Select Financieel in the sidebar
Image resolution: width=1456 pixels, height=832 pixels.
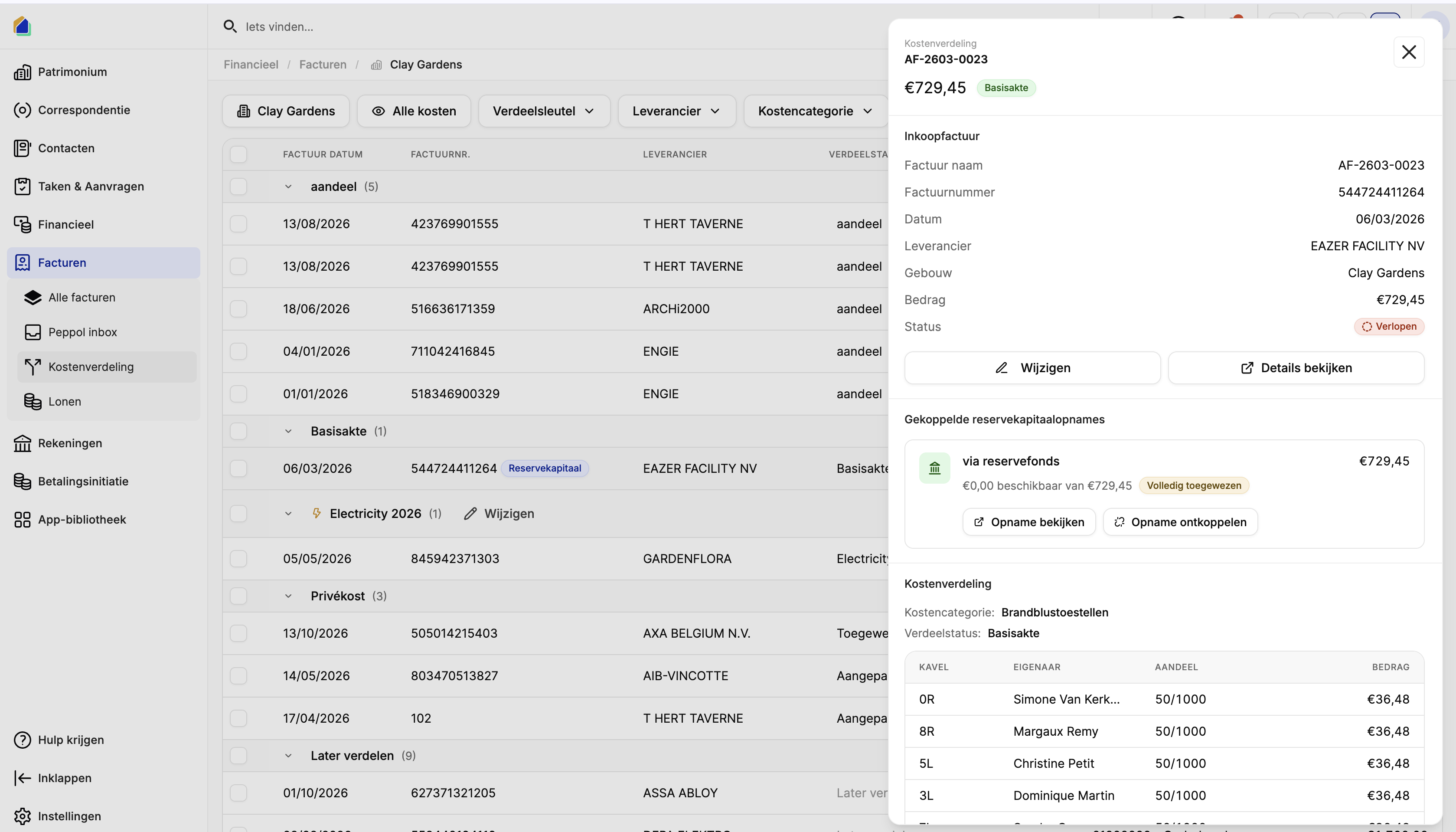click(x=103, y=225)
